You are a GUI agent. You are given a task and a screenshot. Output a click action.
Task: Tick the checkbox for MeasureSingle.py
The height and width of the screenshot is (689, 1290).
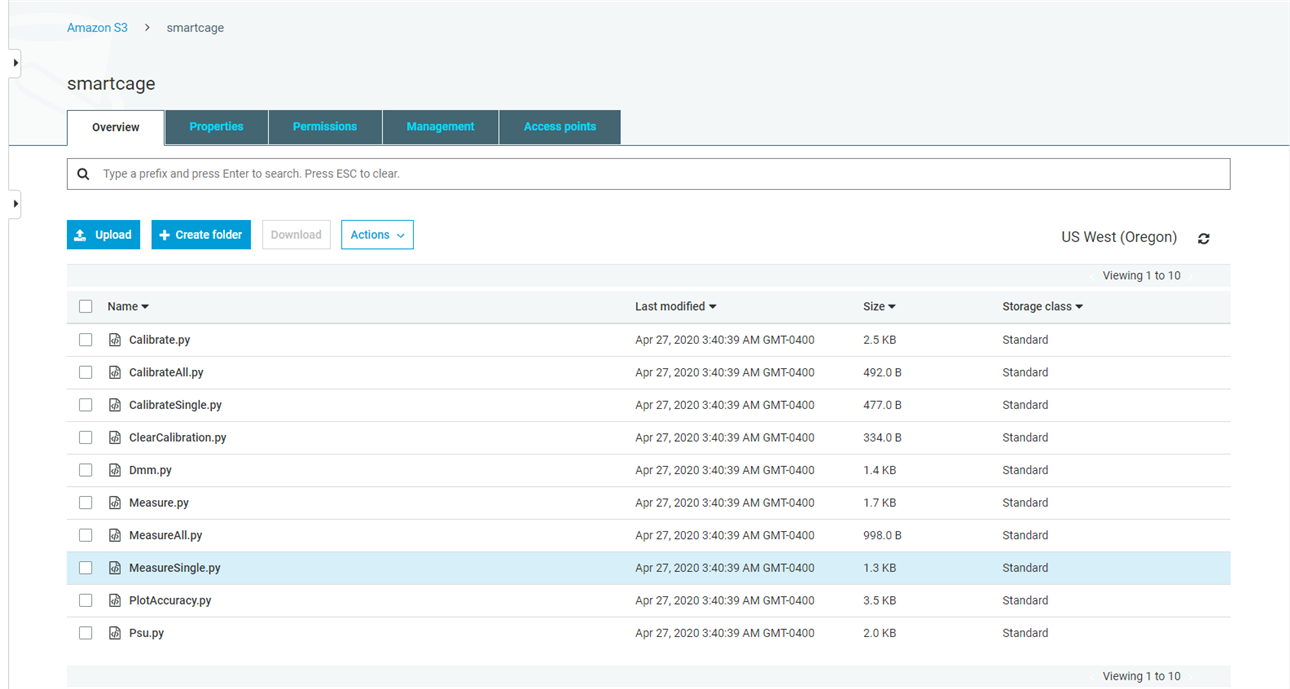coord(86,568)
